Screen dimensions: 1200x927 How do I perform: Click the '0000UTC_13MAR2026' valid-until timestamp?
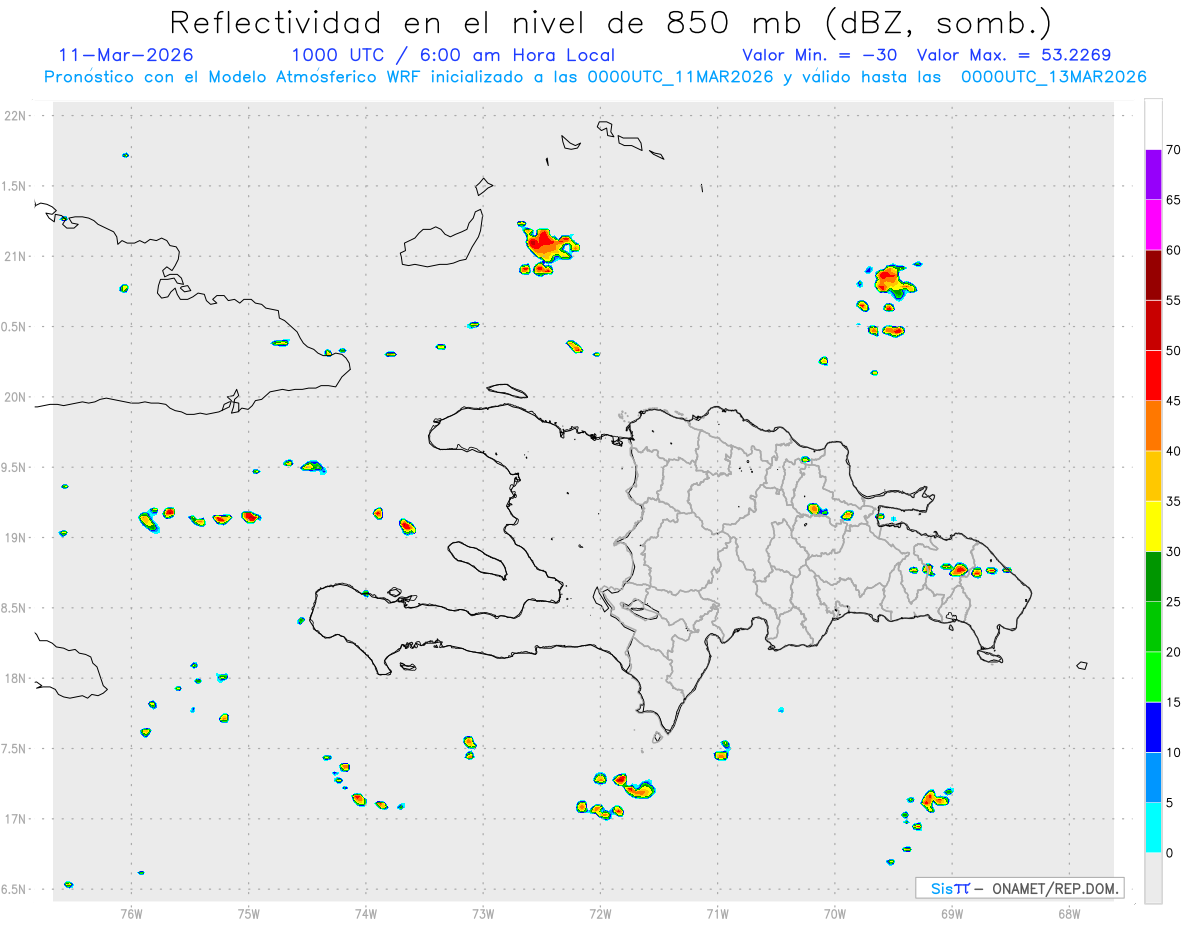tap(1053, 77)
